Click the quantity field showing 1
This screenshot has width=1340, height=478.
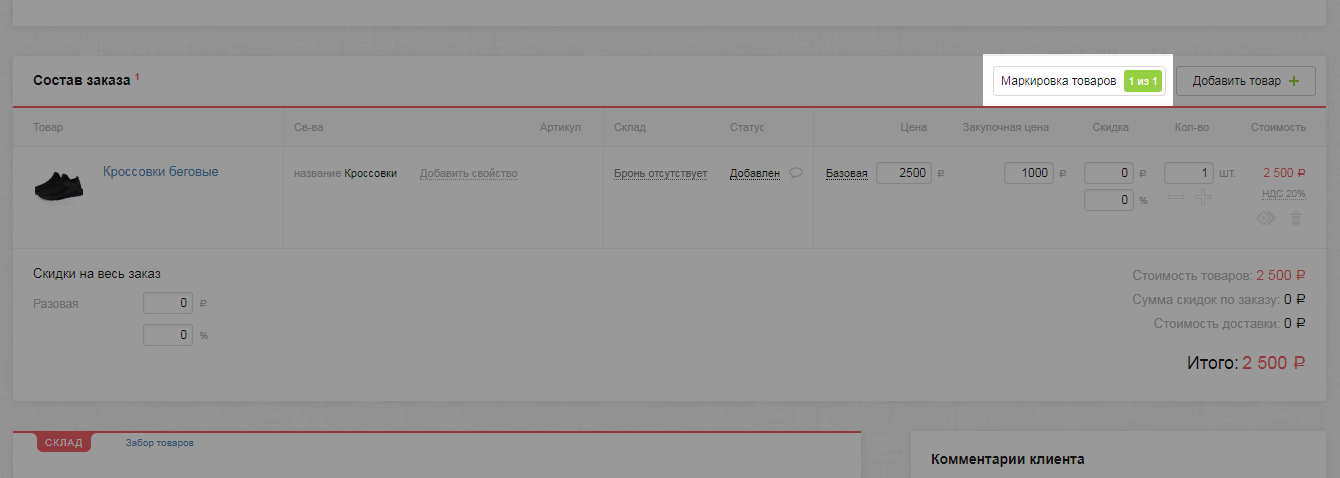click(1189, 173)
